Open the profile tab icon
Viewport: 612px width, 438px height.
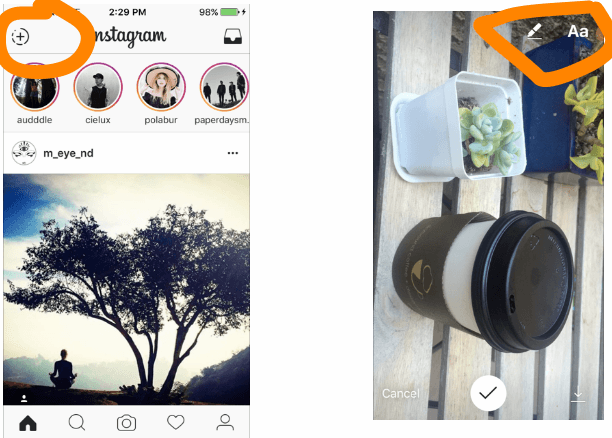click(x=225, y=422)
